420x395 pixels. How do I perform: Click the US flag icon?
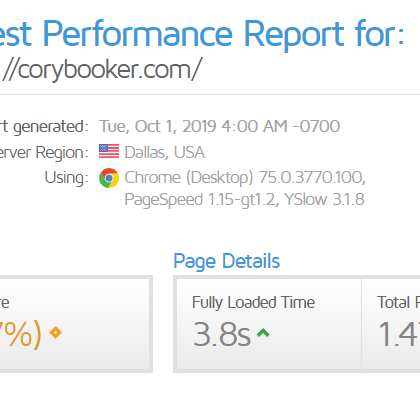[x=109, y=151]
